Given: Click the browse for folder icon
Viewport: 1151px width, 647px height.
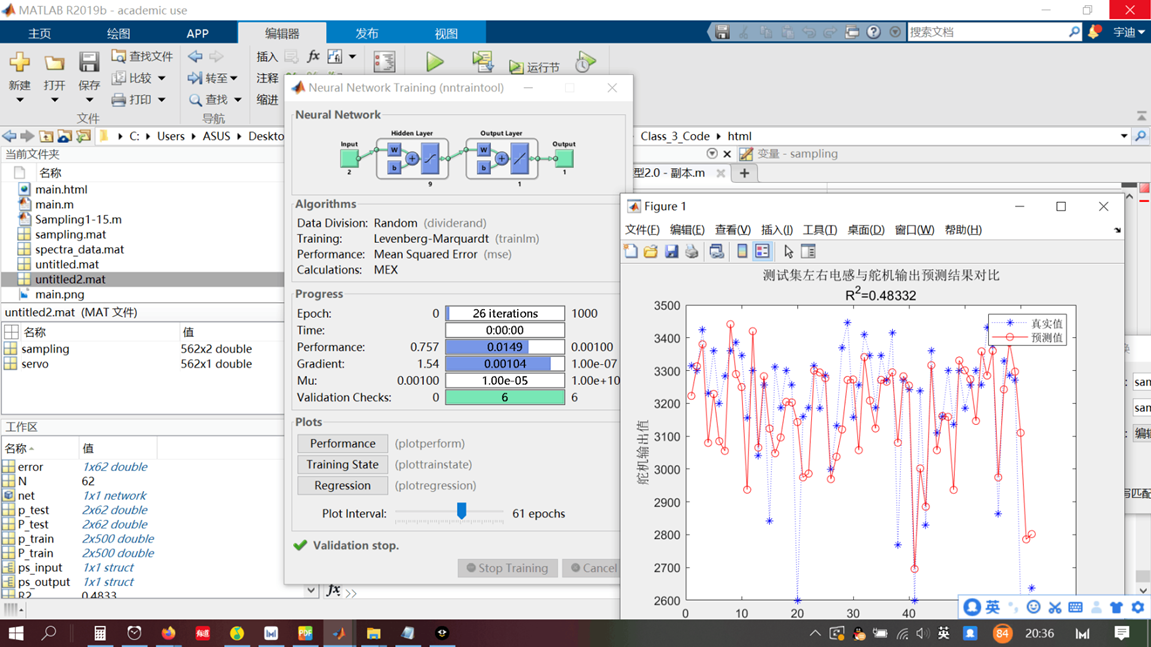Looking at the screenshot, I should [x=65, y=136].
